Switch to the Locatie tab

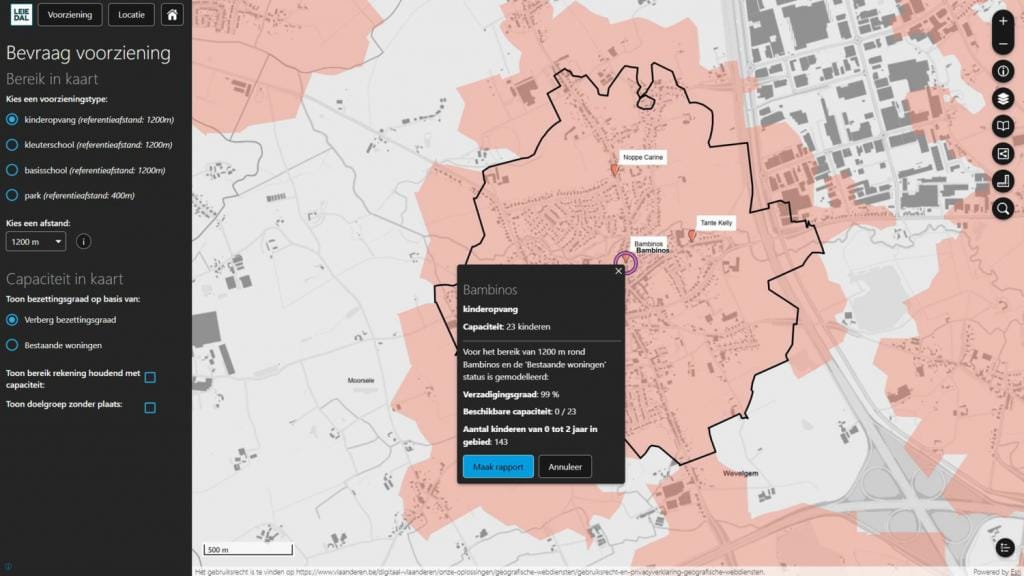(x=131, y=15)
